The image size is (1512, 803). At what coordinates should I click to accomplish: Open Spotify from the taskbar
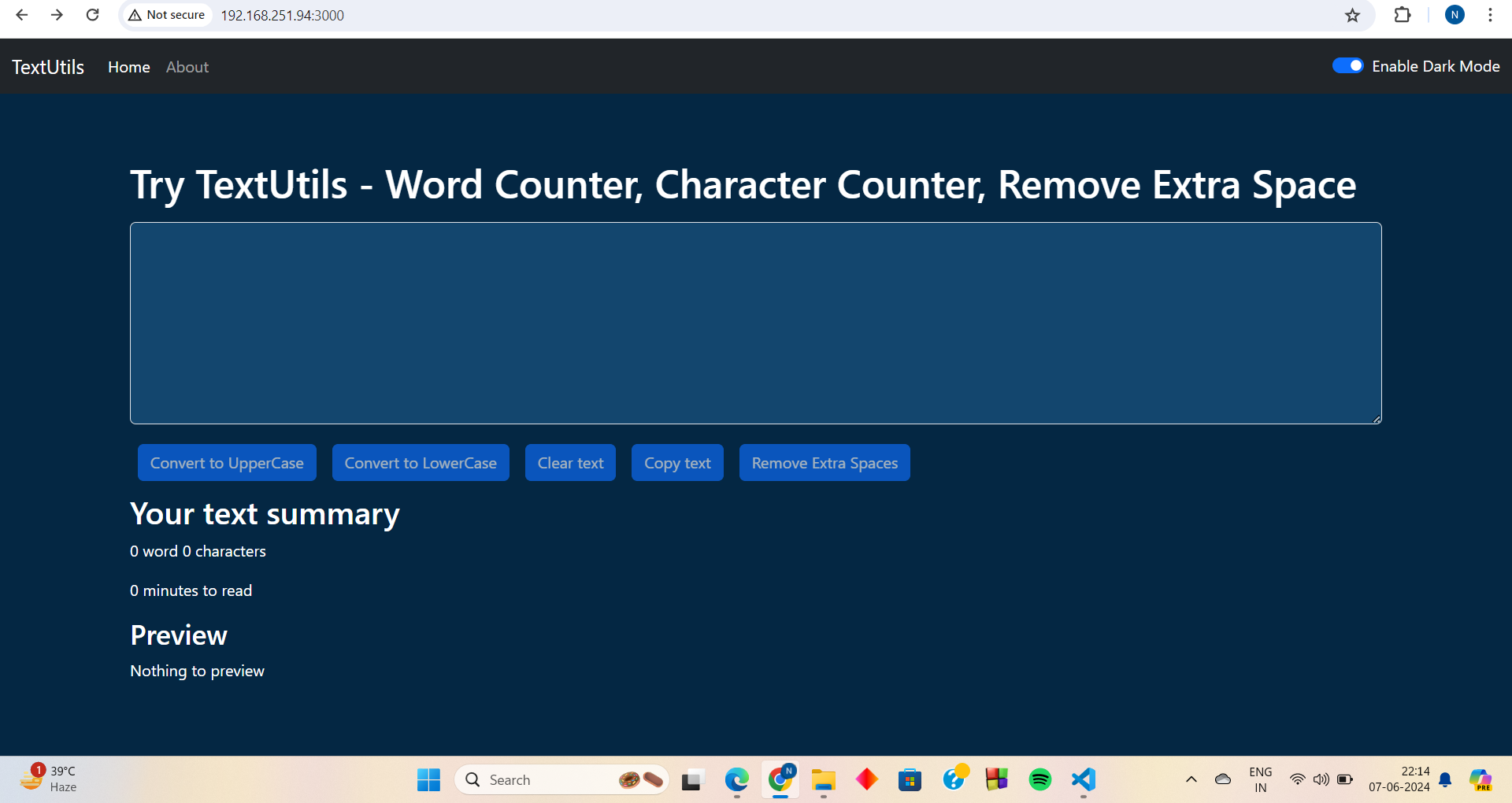[1039, 779]
